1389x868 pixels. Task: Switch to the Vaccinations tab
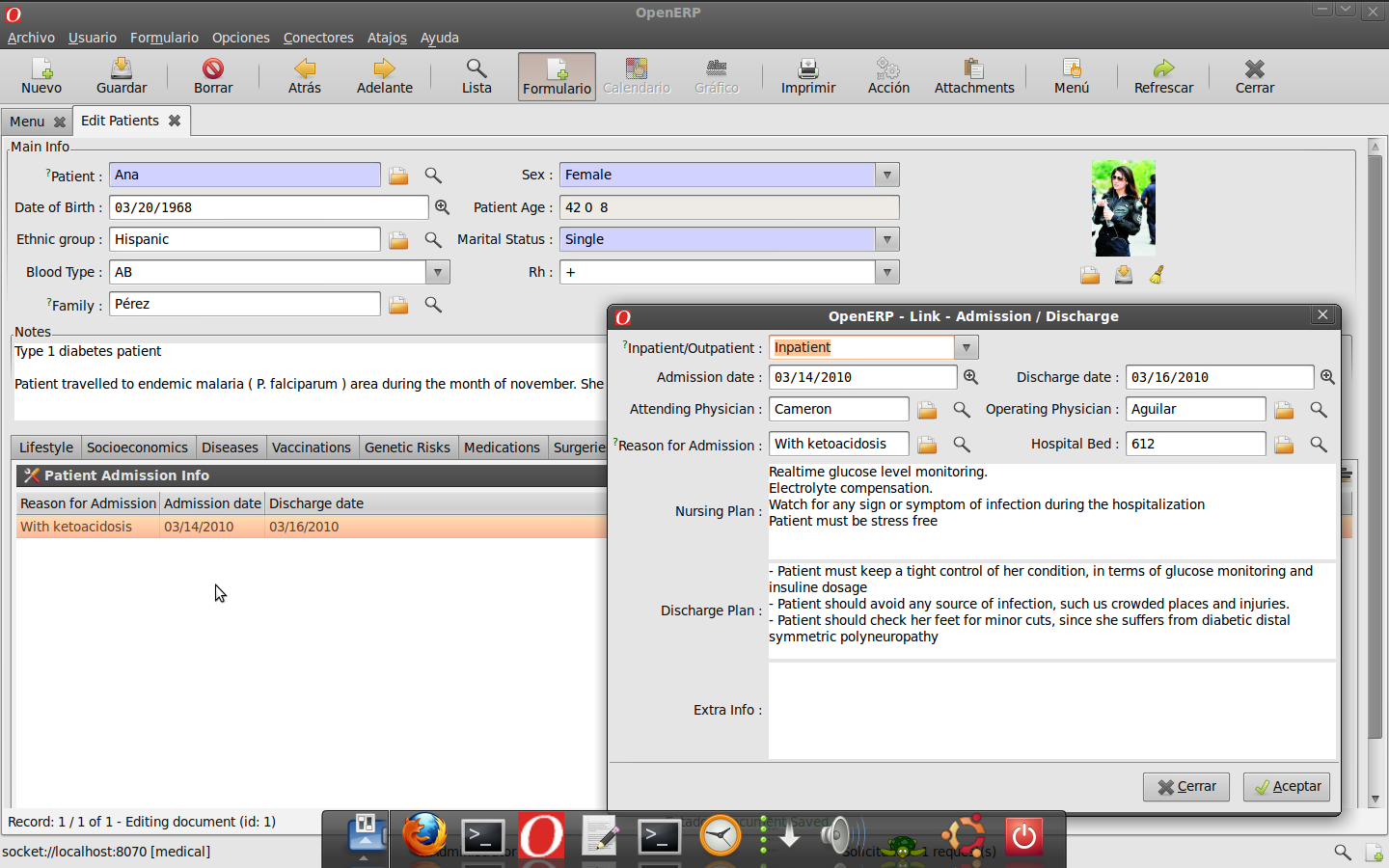click(311, 448)
